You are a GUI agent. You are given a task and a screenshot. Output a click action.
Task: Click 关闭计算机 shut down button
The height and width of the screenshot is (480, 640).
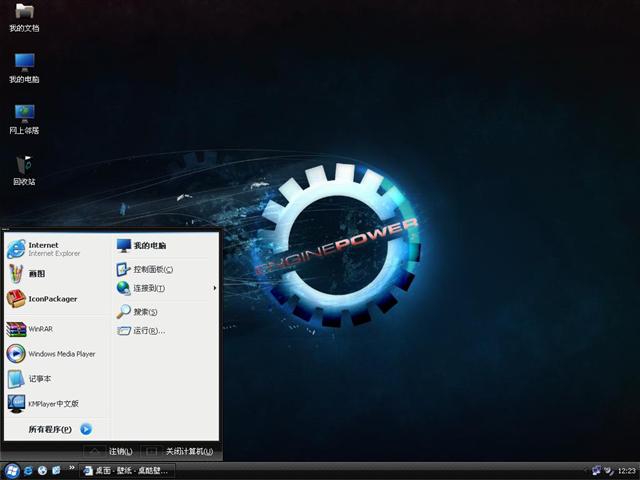tap(178, 451)
